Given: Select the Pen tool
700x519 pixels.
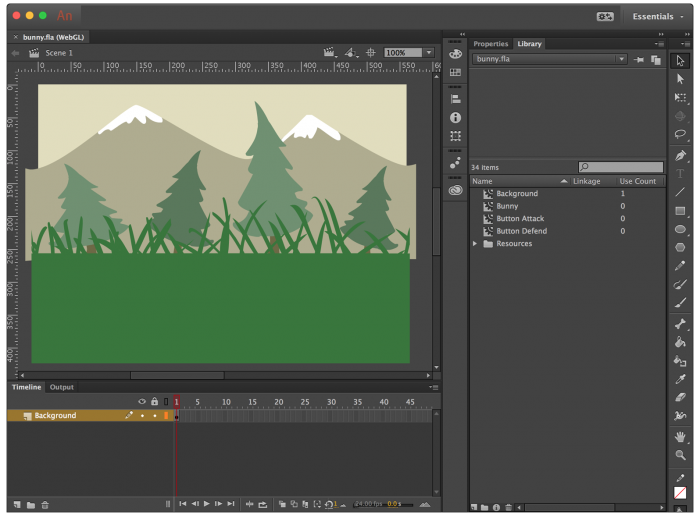Looking at the screenshot, I should coord(680,155).
